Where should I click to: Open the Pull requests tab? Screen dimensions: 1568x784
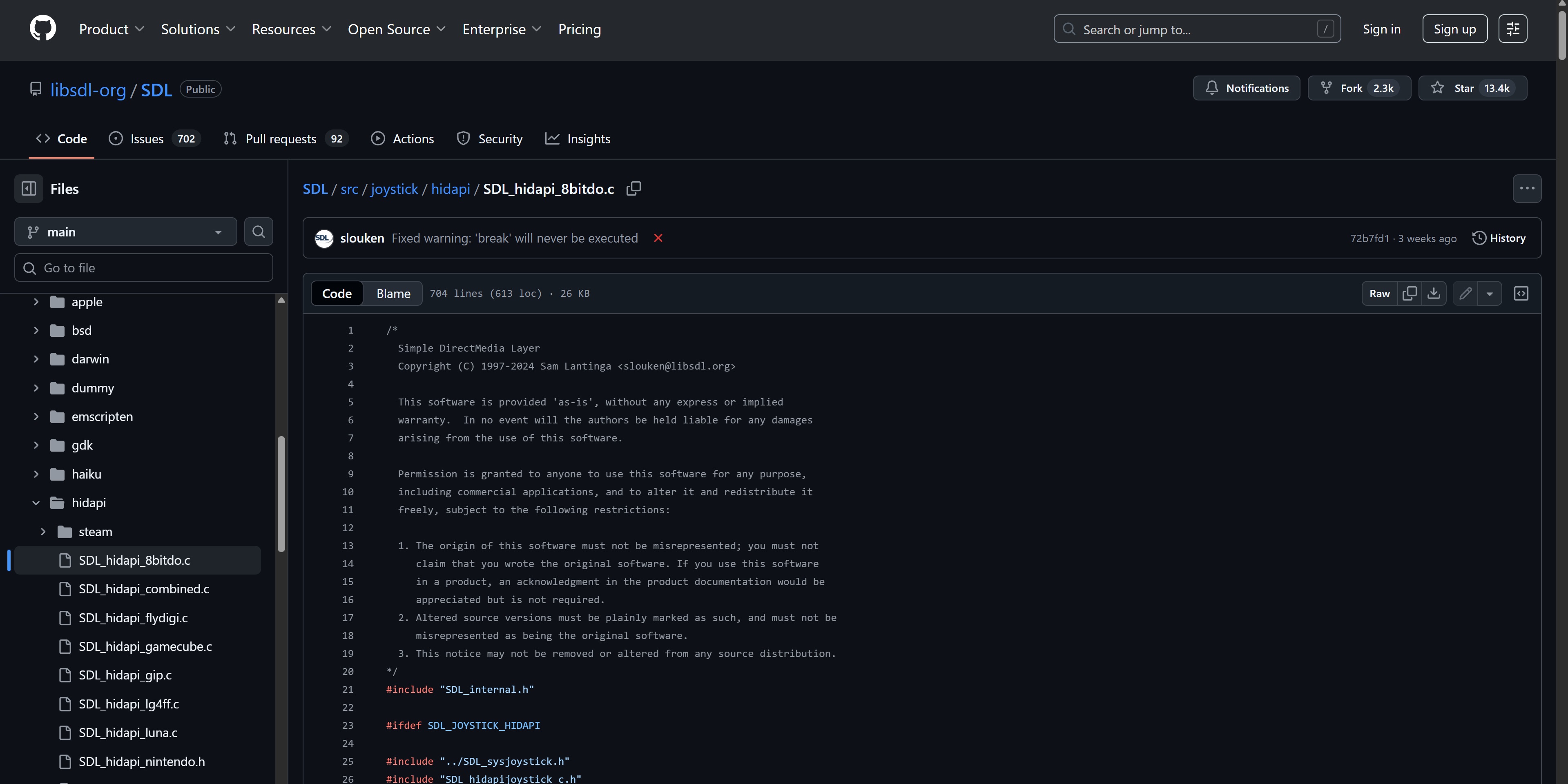(x=281, y=139)
